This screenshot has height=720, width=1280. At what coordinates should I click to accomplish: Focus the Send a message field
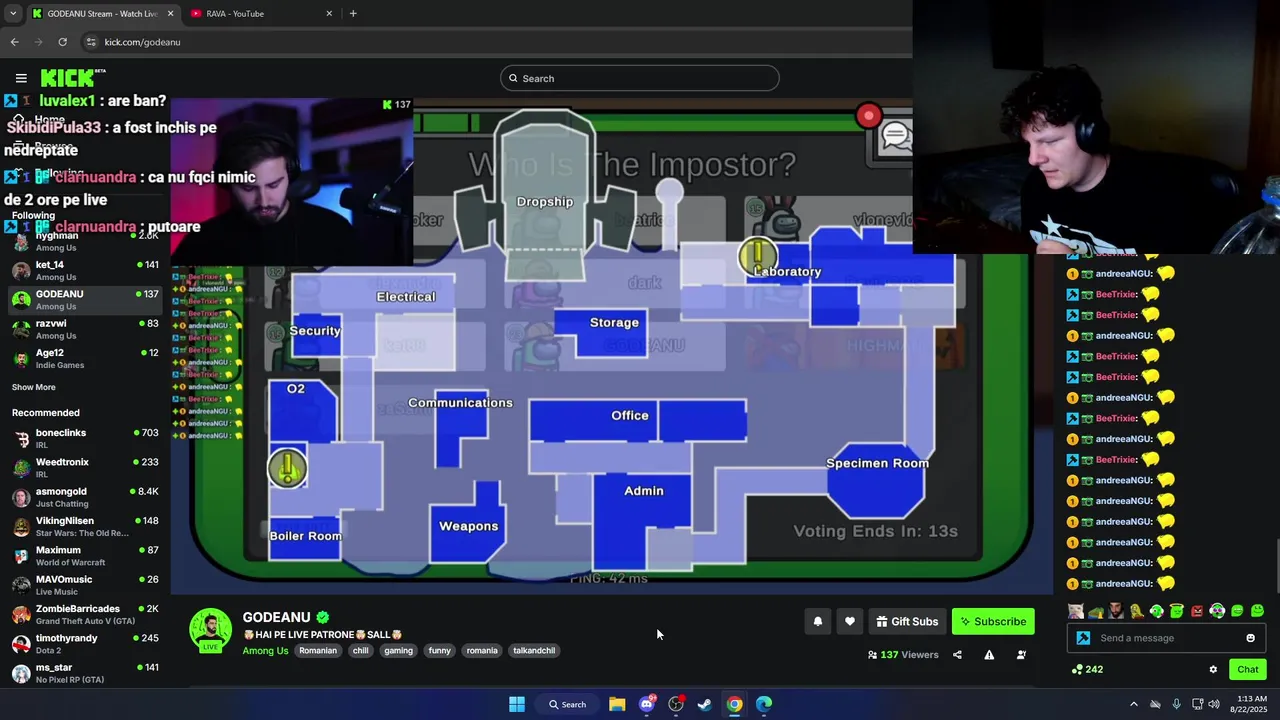point(1166,638)
